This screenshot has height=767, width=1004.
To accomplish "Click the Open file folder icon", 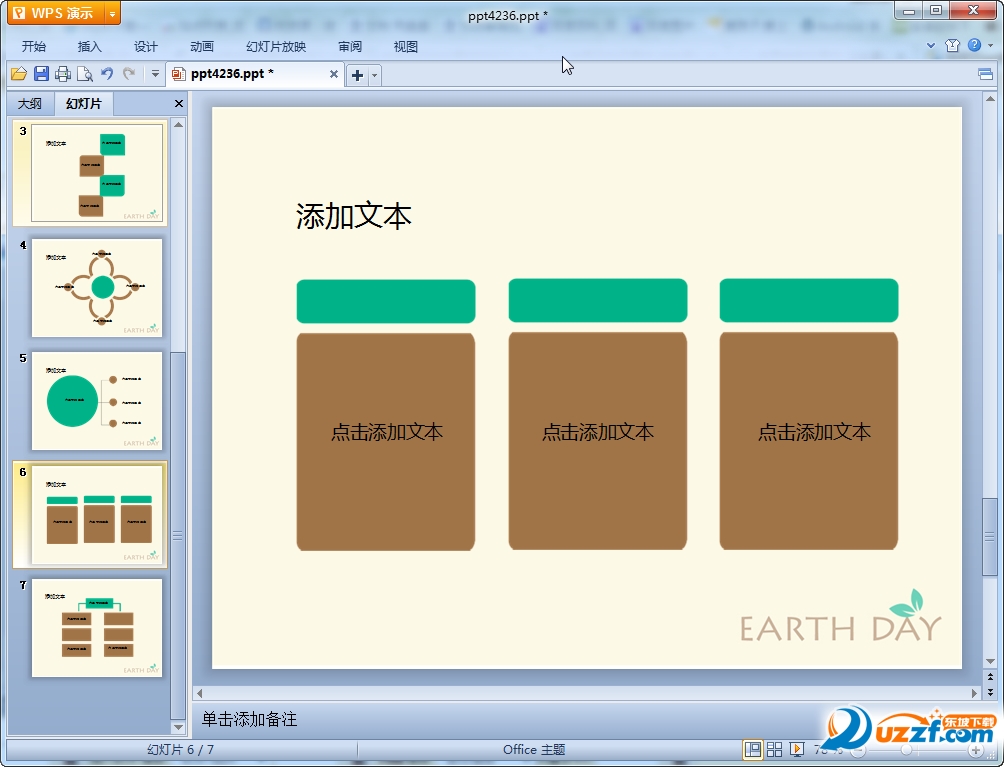I will [x=18, y=74].
